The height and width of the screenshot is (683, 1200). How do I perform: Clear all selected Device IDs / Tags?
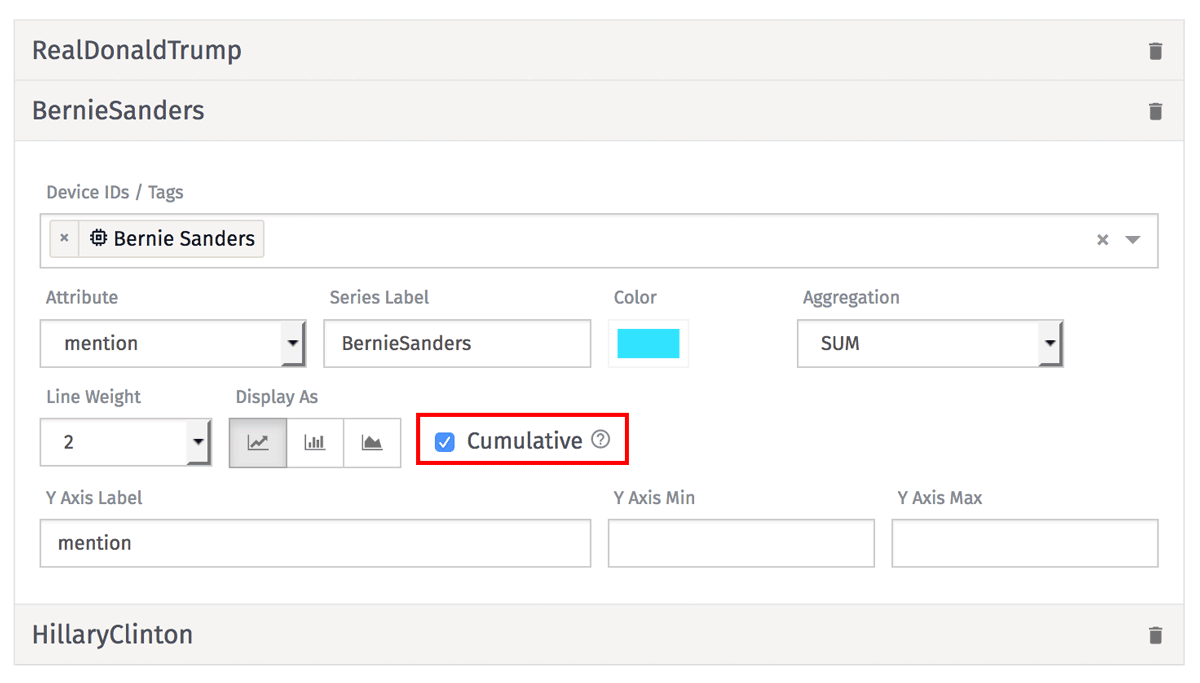(1102, 240)
